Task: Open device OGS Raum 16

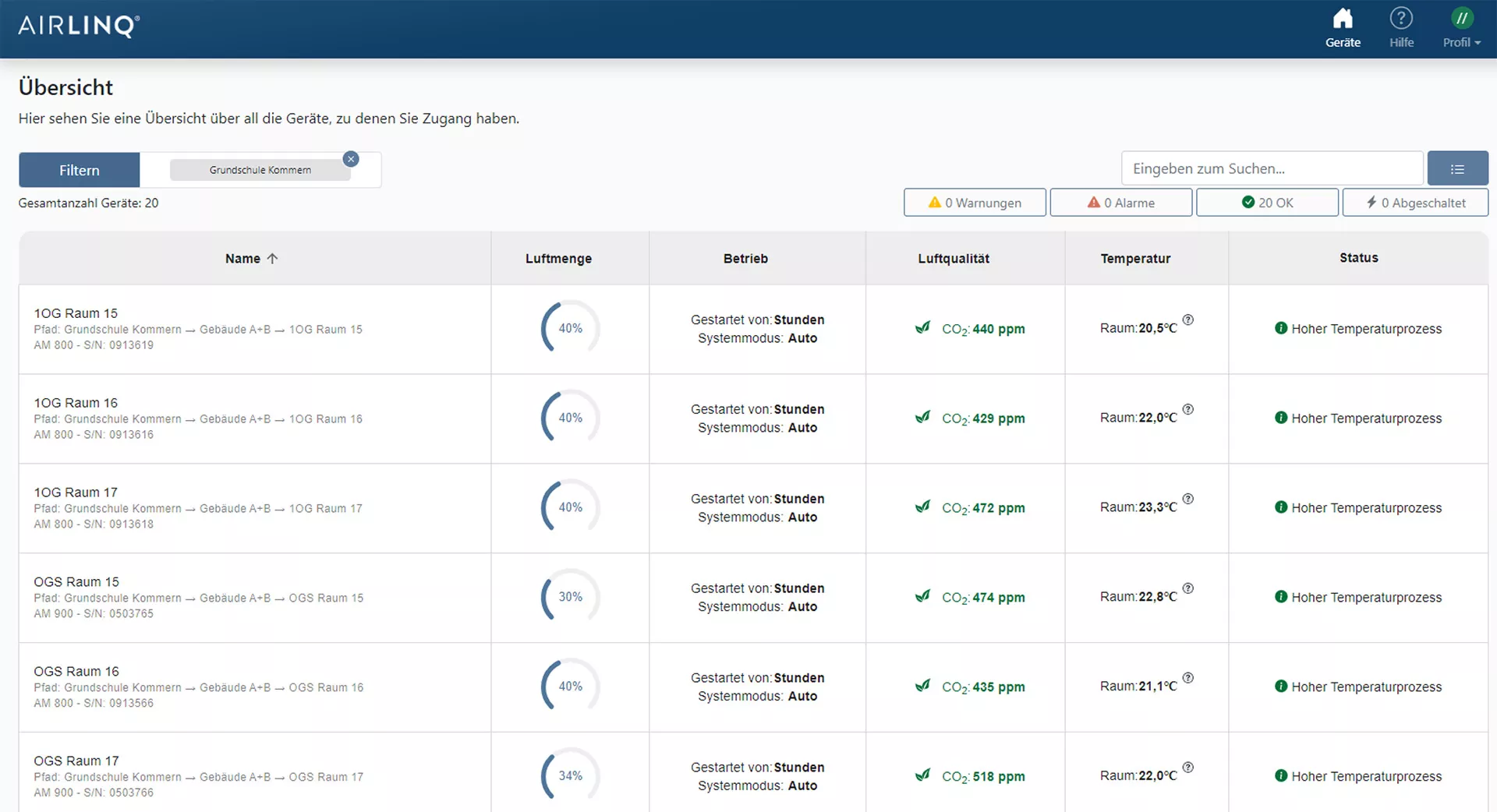Action: click(x=76, y=672)
